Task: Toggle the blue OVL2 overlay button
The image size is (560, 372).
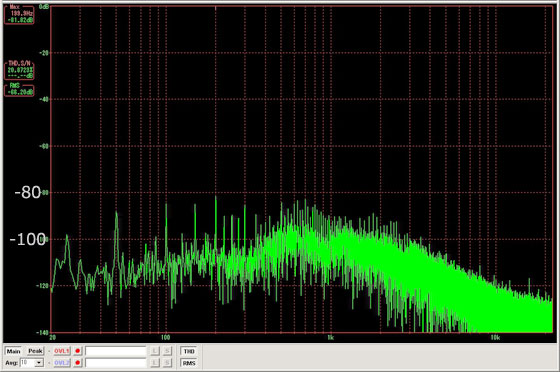Action: coord(61,363)
